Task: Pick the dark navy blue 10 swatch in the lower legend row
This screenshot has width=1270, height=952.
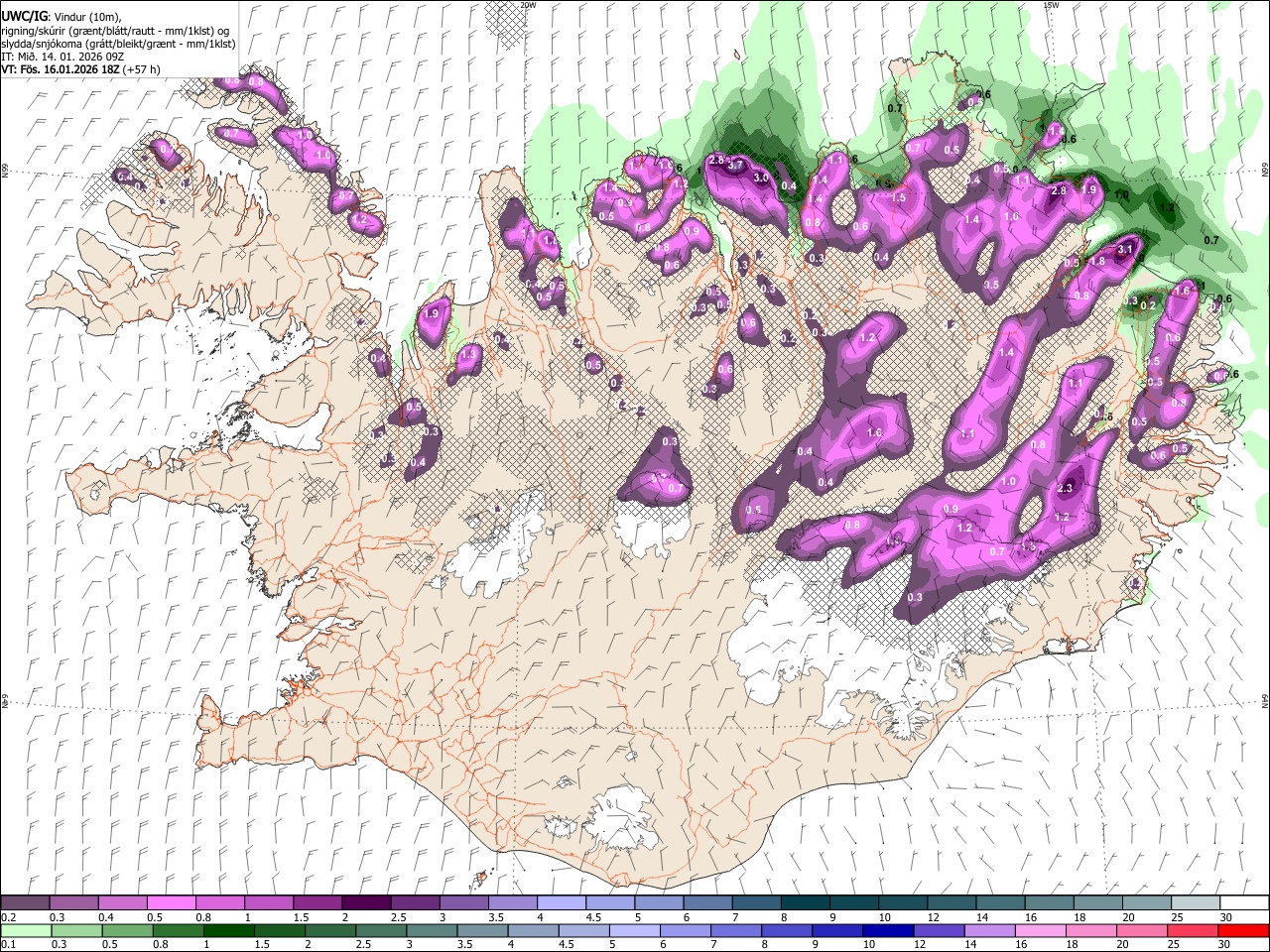Action: pyautogui.click(x=886, y=930)
